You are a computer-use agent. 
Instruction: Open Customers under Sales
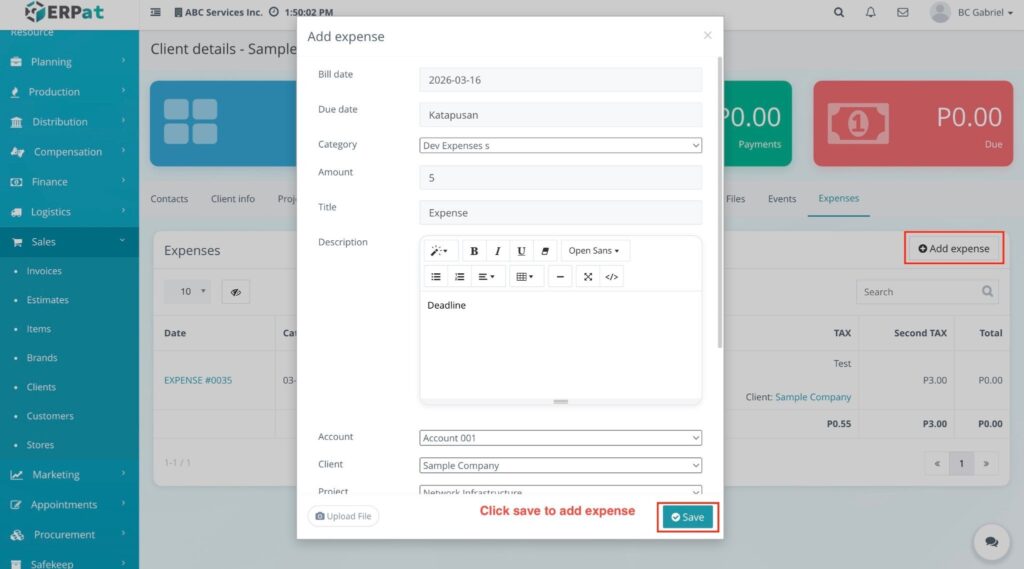(x=50, y=415)
